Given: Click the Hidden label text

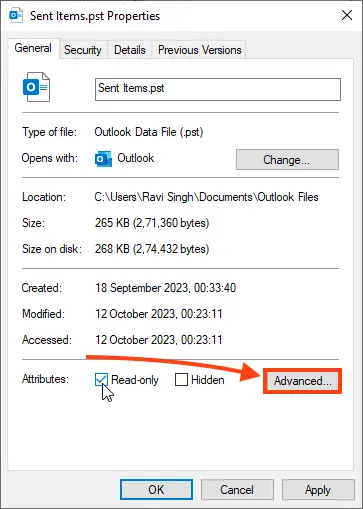Looking at the screenshot, I should coord(208,380).
